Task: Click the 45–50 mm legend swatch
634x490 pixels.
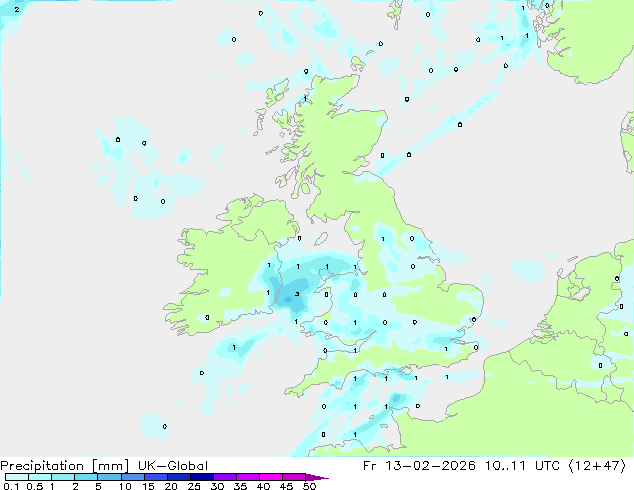Action: (x=294, y=477)
